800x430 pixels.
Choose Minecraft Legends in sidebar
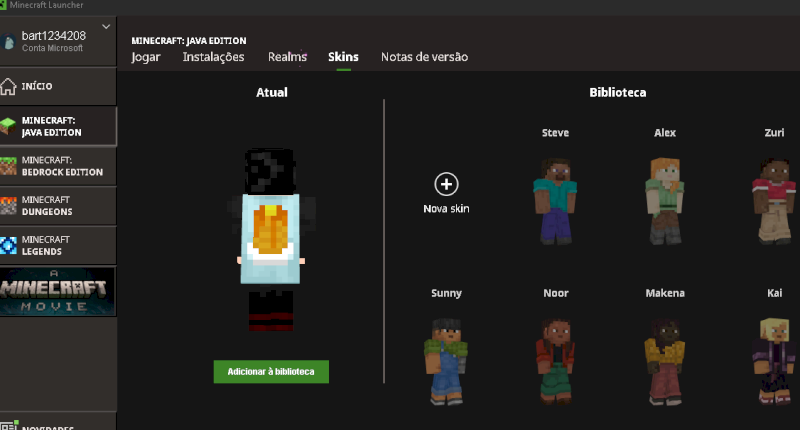[58, 245]
